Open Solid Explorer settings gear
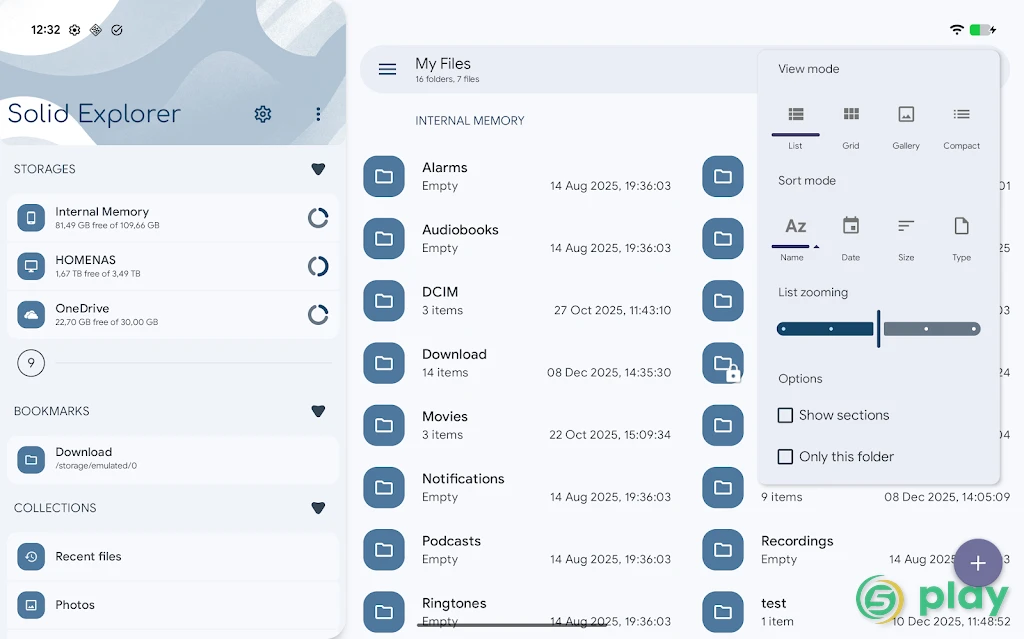This screenshot has height=639, width=1024. pos(263,114)
